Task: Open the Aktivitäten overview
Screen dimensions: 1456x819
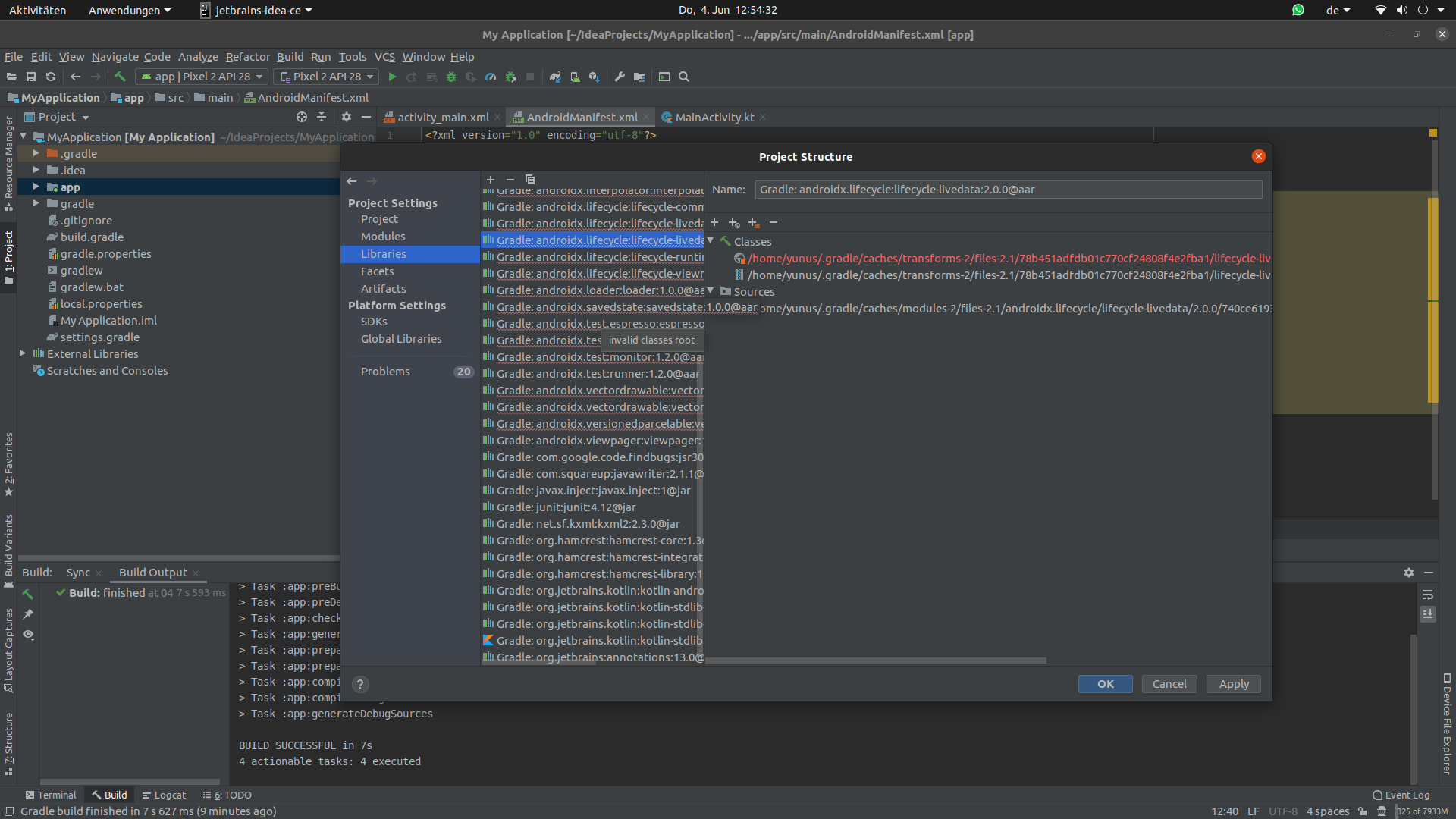Action: pos(37,10)
